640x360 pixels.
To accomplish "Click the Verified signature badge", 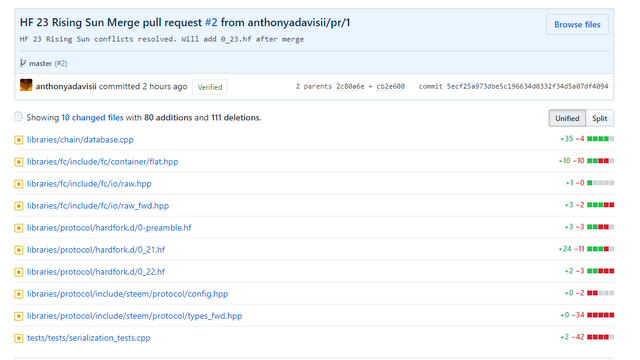I will (210, 87).
